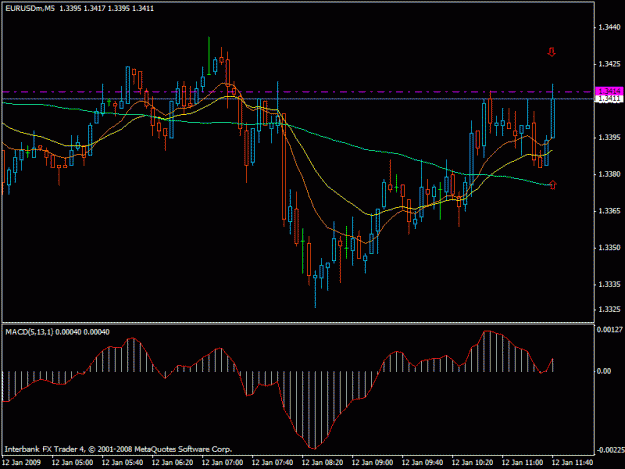Screen dimensions: 625x469
Task: Click the 12 Jan 06:20 time label
Action: point(173,462)
